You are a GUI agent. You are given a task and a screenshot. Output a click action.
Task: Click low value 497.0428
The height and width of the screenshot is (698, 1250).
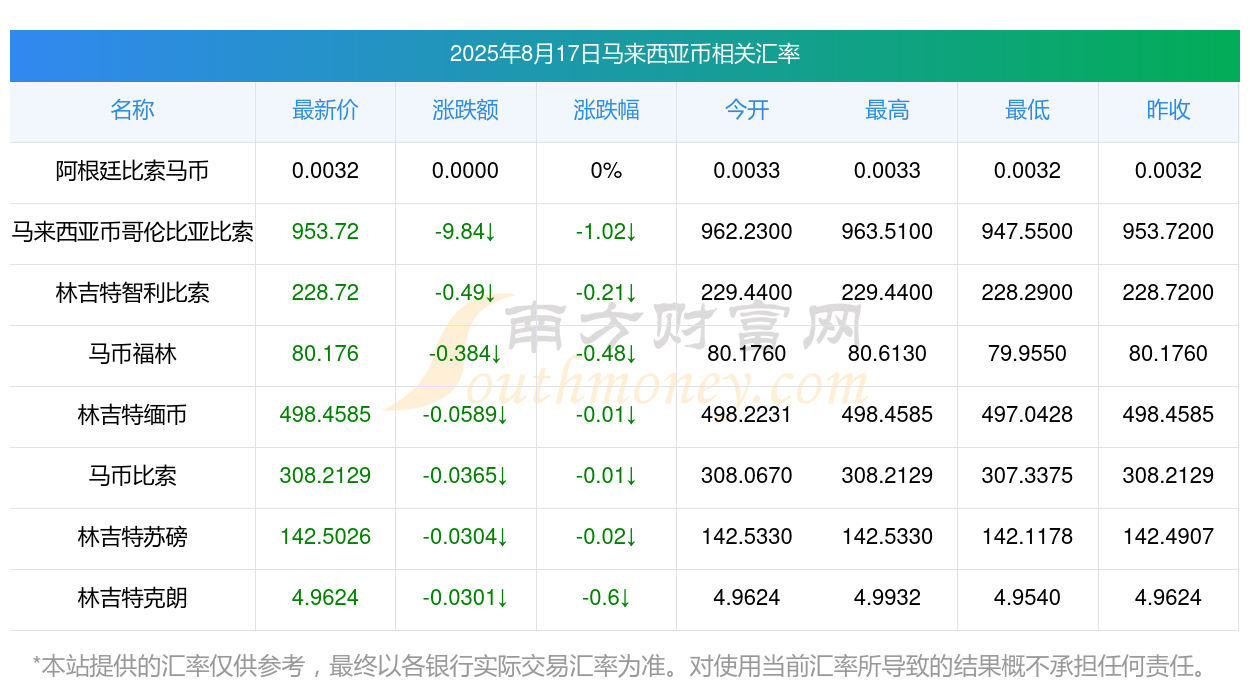point(1027,415)
